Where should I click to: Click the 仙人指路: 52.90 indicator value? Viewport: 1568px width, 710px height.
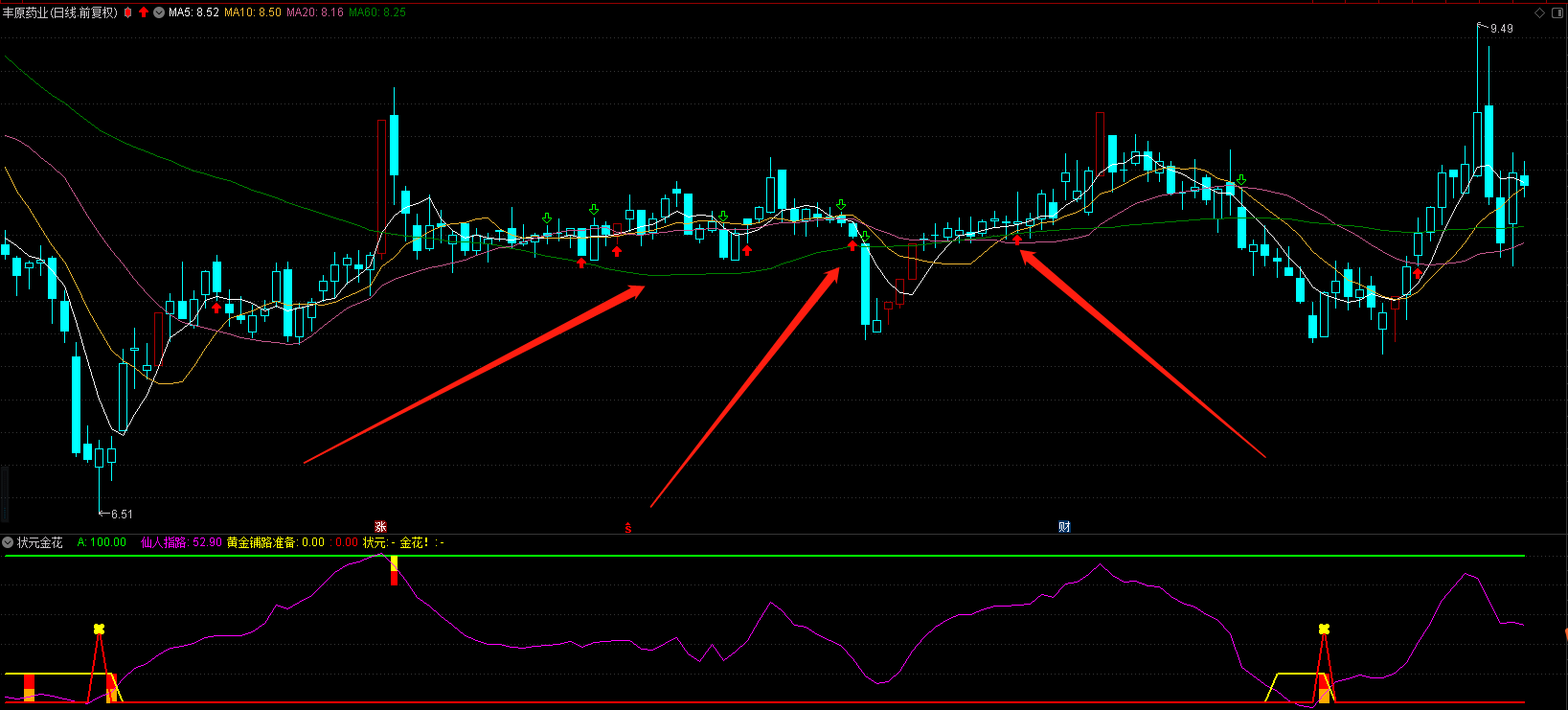click(x=182, y=542)
